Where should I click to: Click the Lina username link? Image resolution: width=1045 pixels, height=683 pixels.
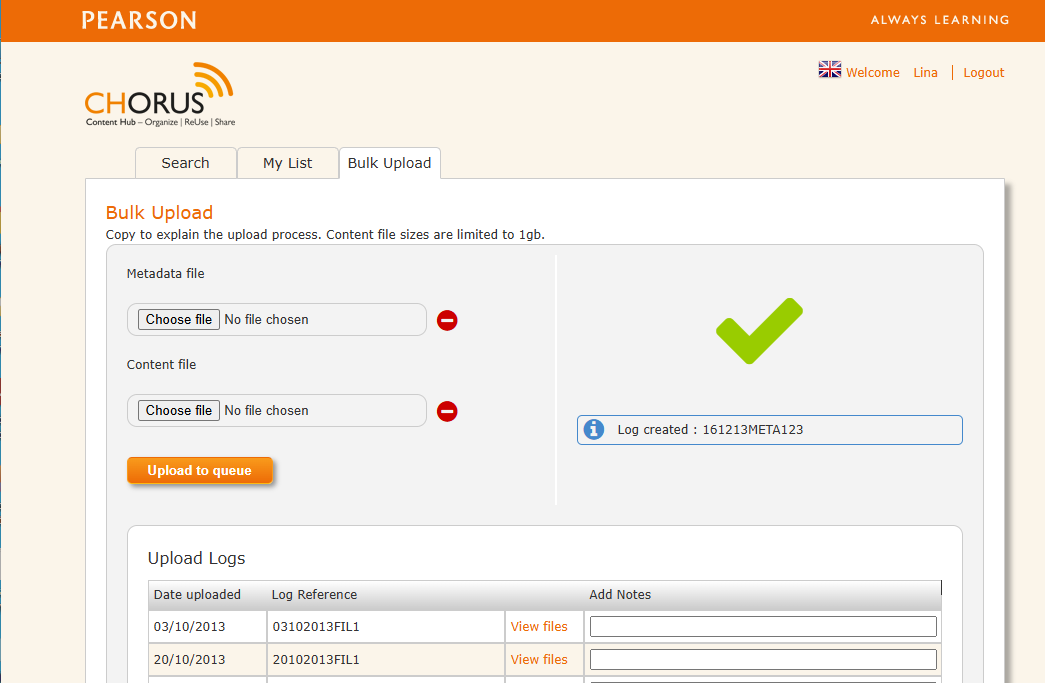point(926,73)
